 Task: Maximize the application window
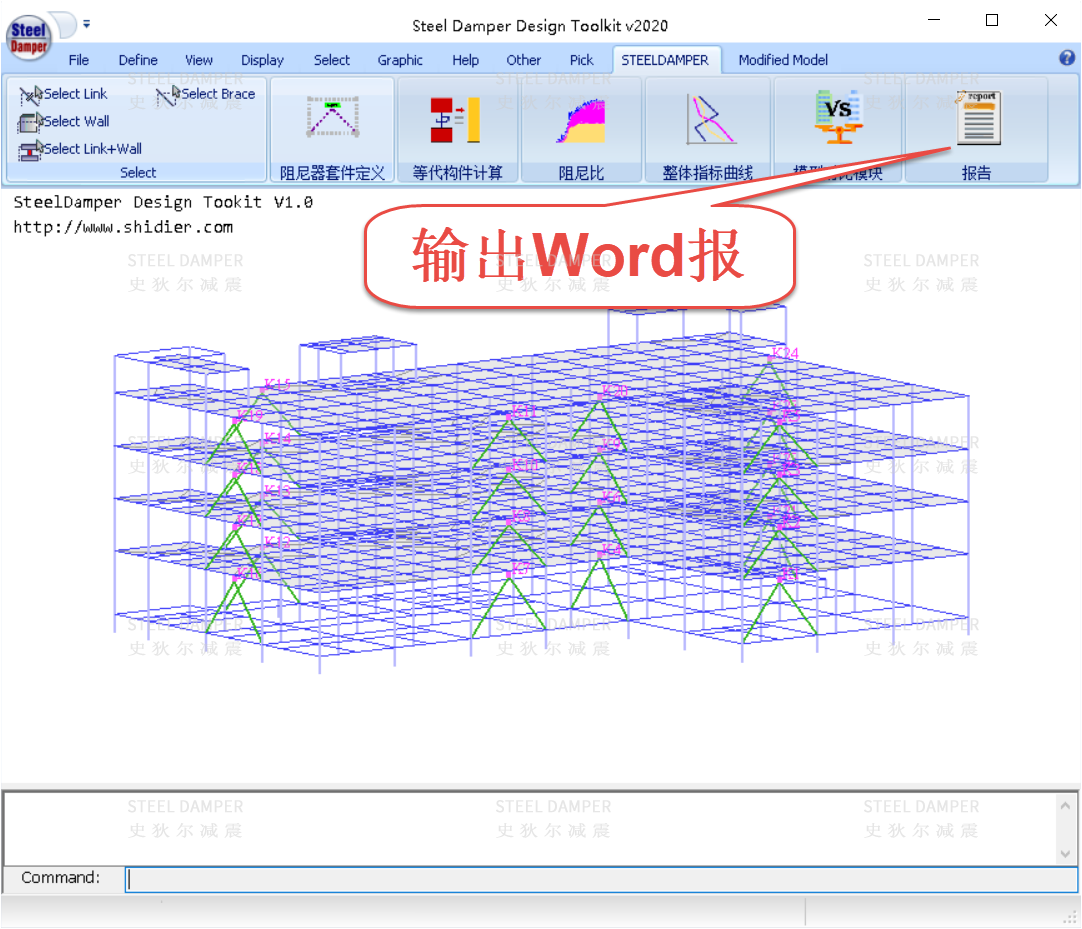click(x=992, y=20)
